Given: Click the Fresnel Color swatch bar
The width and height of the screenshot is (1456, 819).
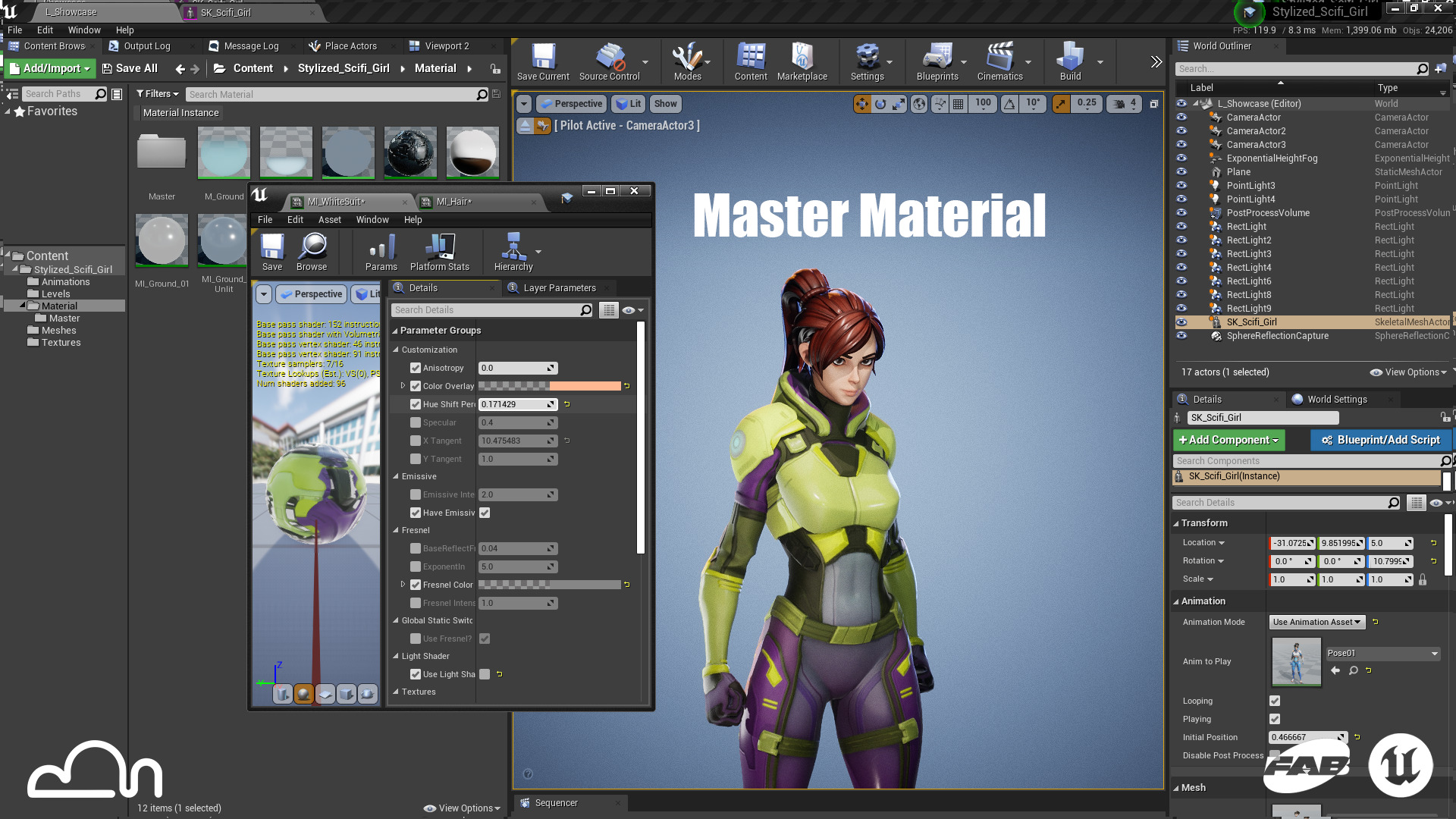Looking at the screenshot, I should click(549, 585).
